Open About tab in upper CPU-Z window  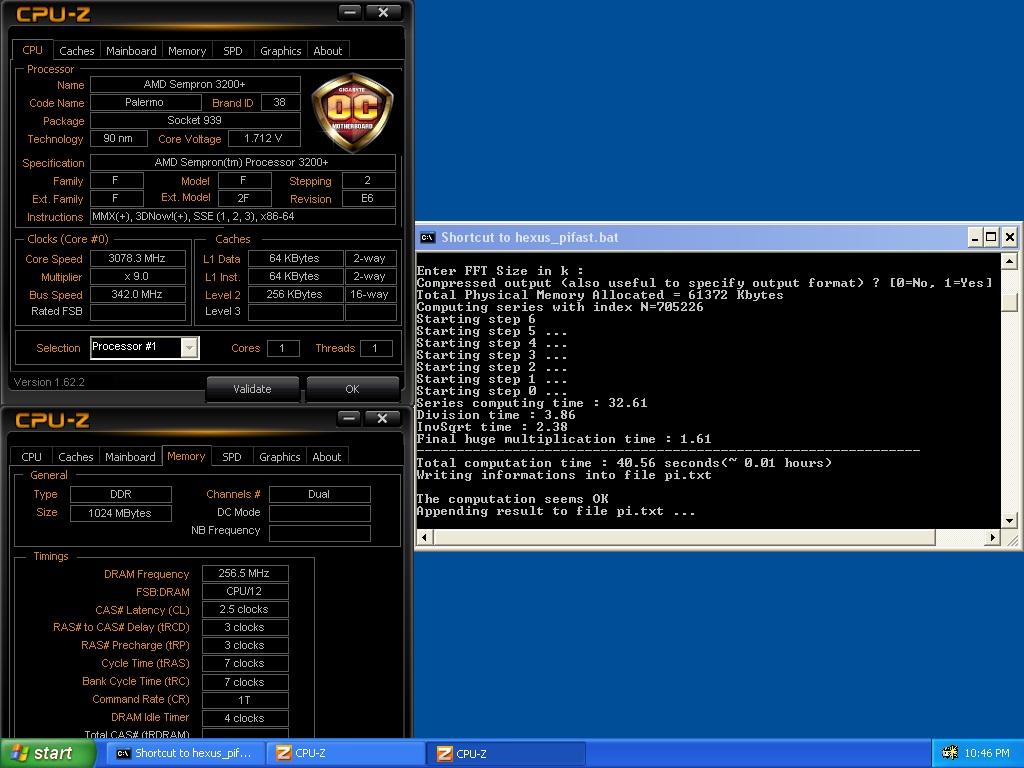[x=327, y=51]
